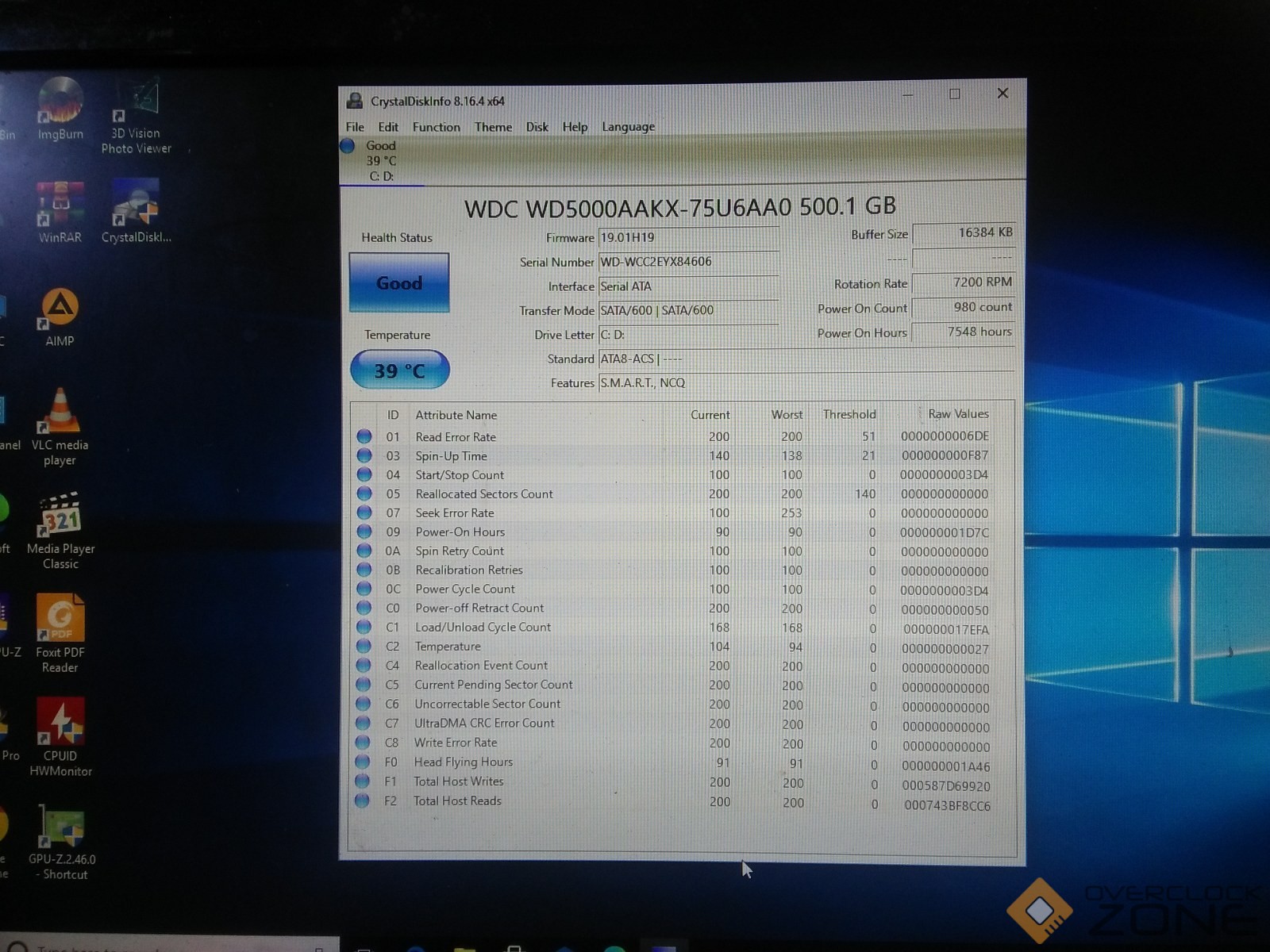The width and height of the screenshot is (1270, 952).
Task: Open the File menu
Action: (355, 127)
